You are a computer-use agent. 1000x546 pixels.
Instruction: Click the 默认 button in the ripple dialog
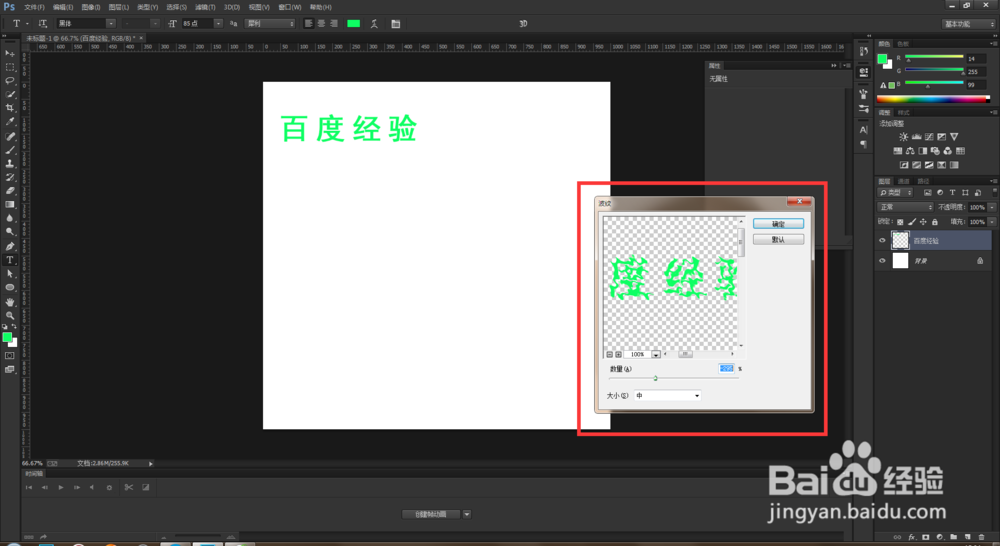(778, 240)
